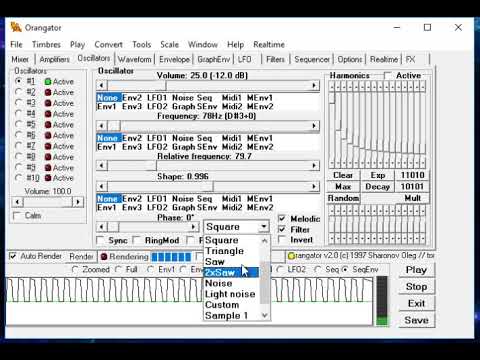Select Light noise in the waveform list
480x360 pixels.
tap(231, 294)
